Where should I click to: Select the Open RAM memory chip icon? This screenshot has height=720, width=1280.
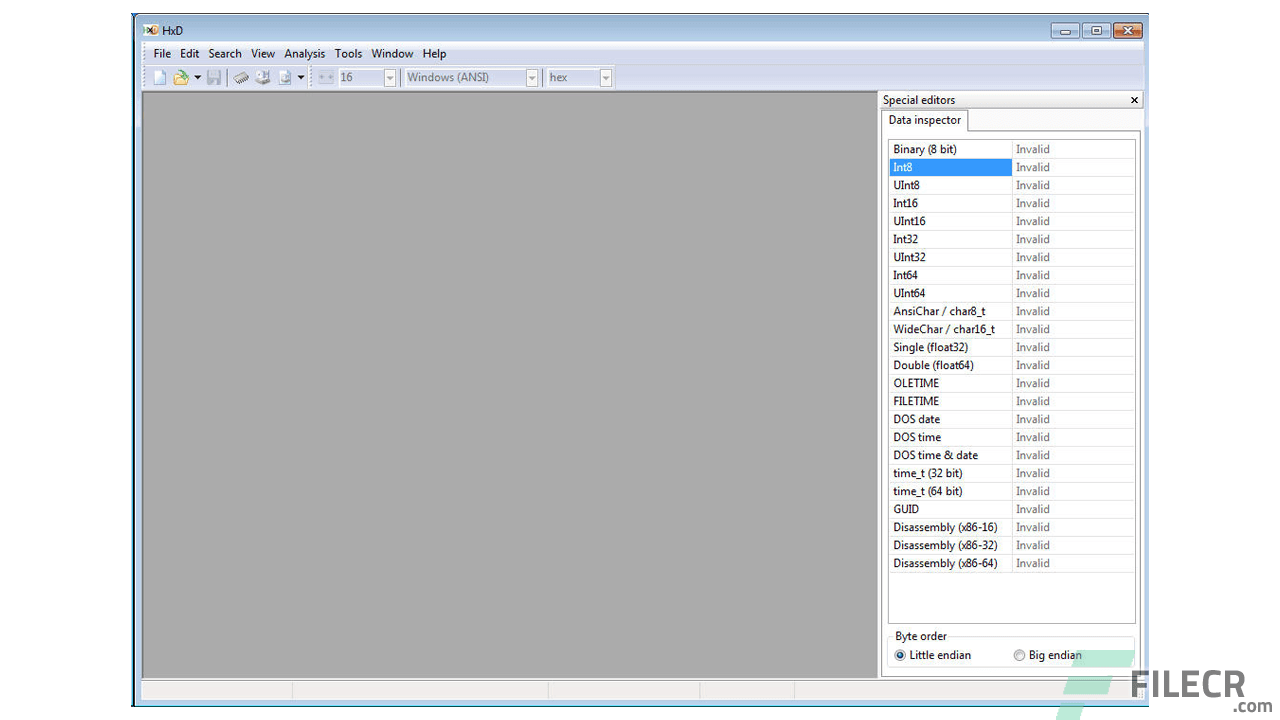240,77
